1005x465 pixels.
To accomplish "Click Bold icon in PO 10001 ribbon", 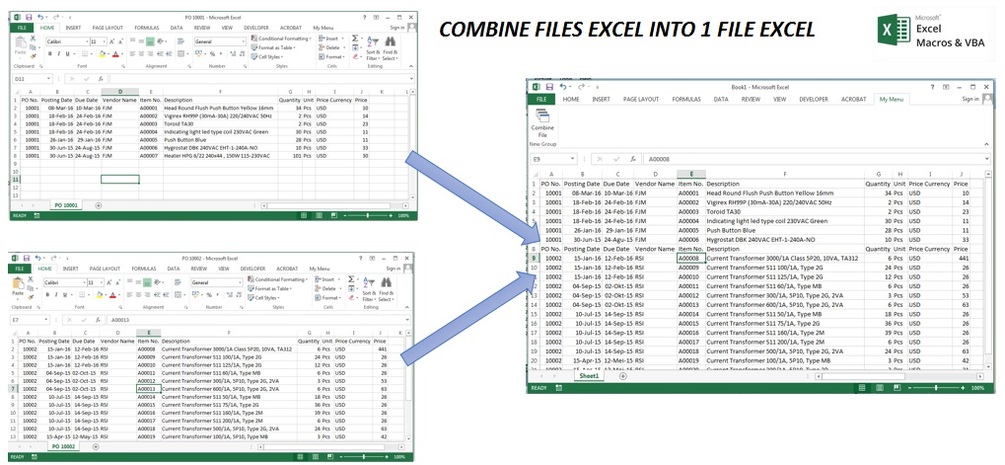I will [x=49, y=54].
